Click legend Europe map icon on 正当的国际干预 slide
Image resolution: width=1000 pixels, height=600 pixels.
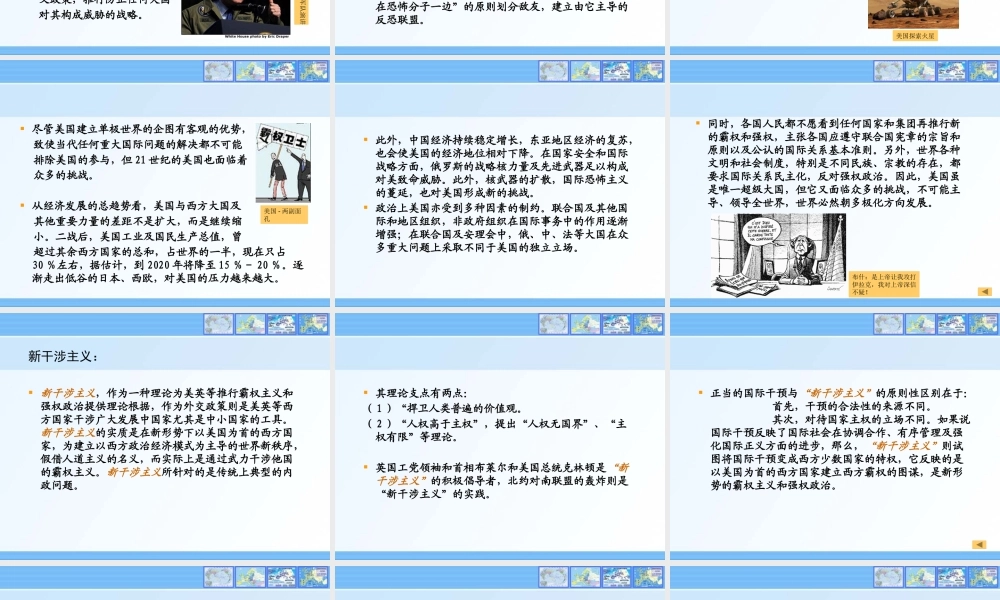983,324
